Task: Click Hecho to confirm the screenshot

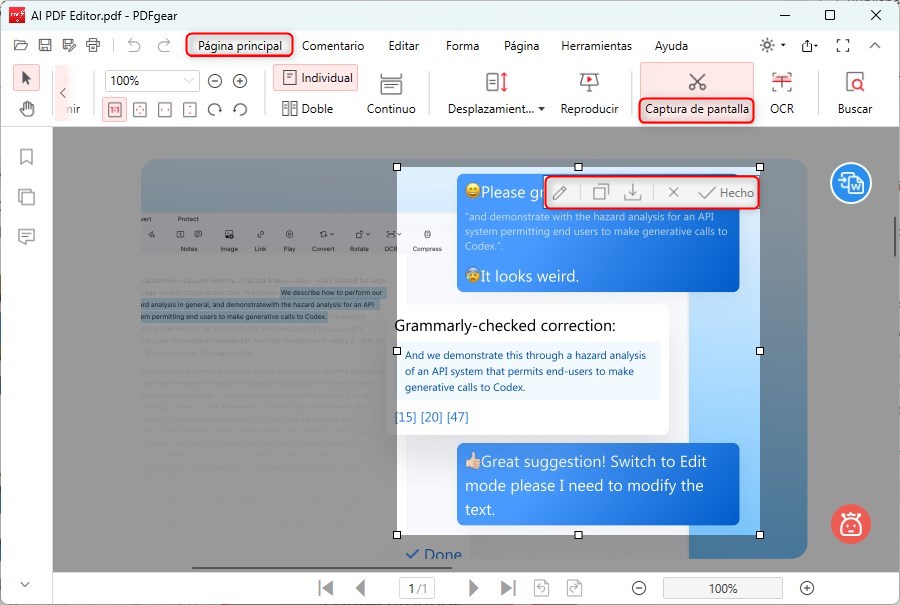Action: coord(725,192)
